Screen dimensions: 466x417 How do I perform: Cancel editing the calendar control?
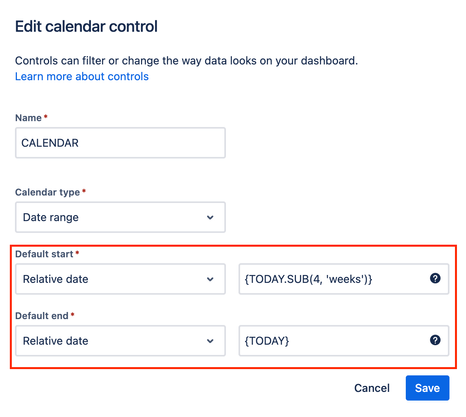[372, 388]
